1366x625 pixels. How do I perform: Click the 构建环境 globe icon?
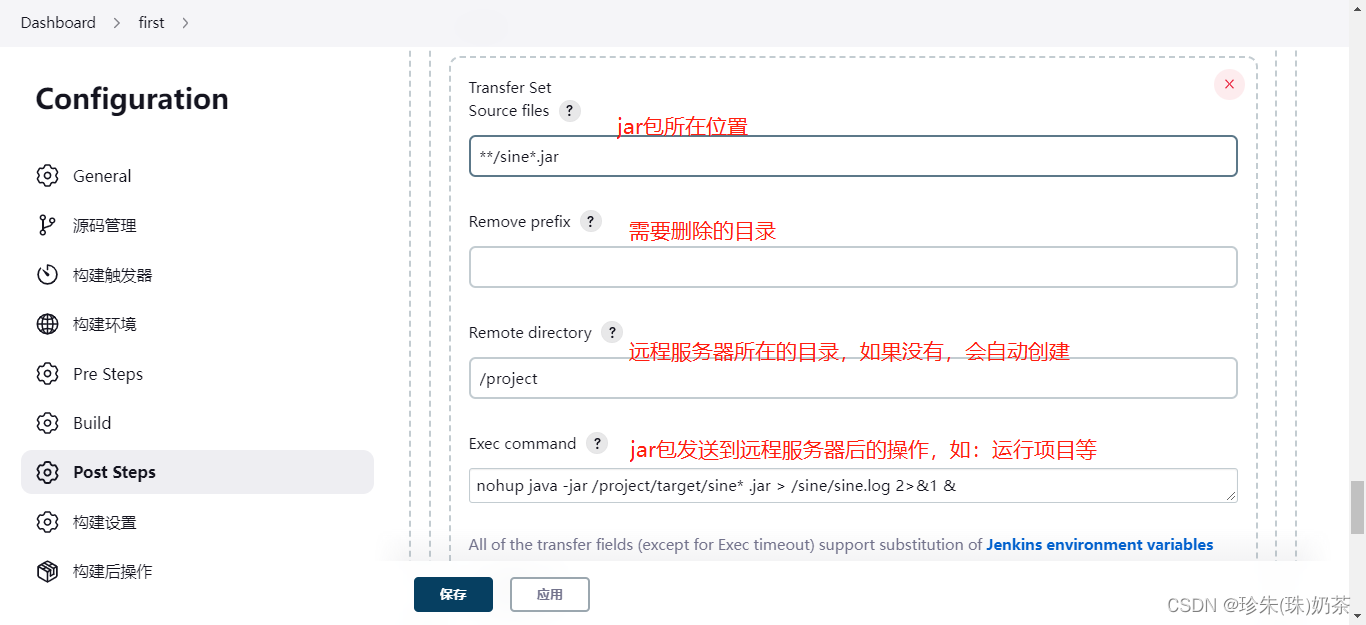point(47,324)
